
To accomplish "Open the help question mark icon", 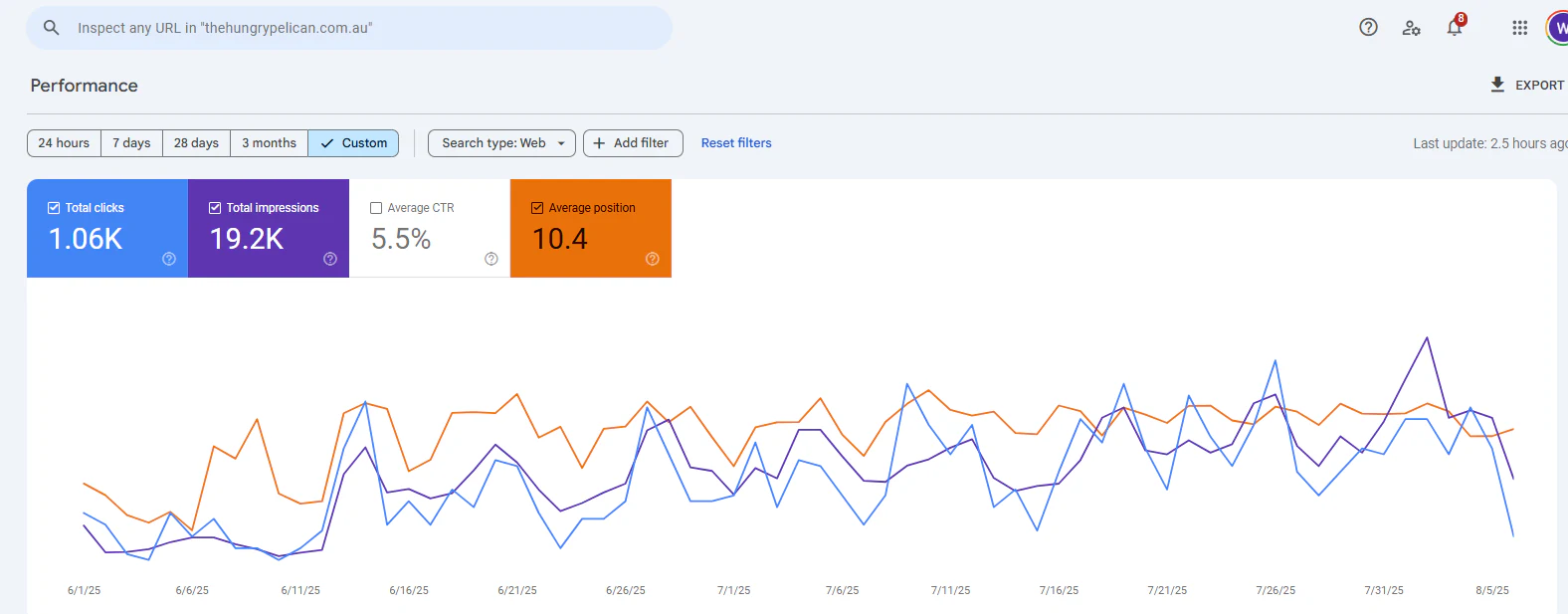I will click(1368, 28).
